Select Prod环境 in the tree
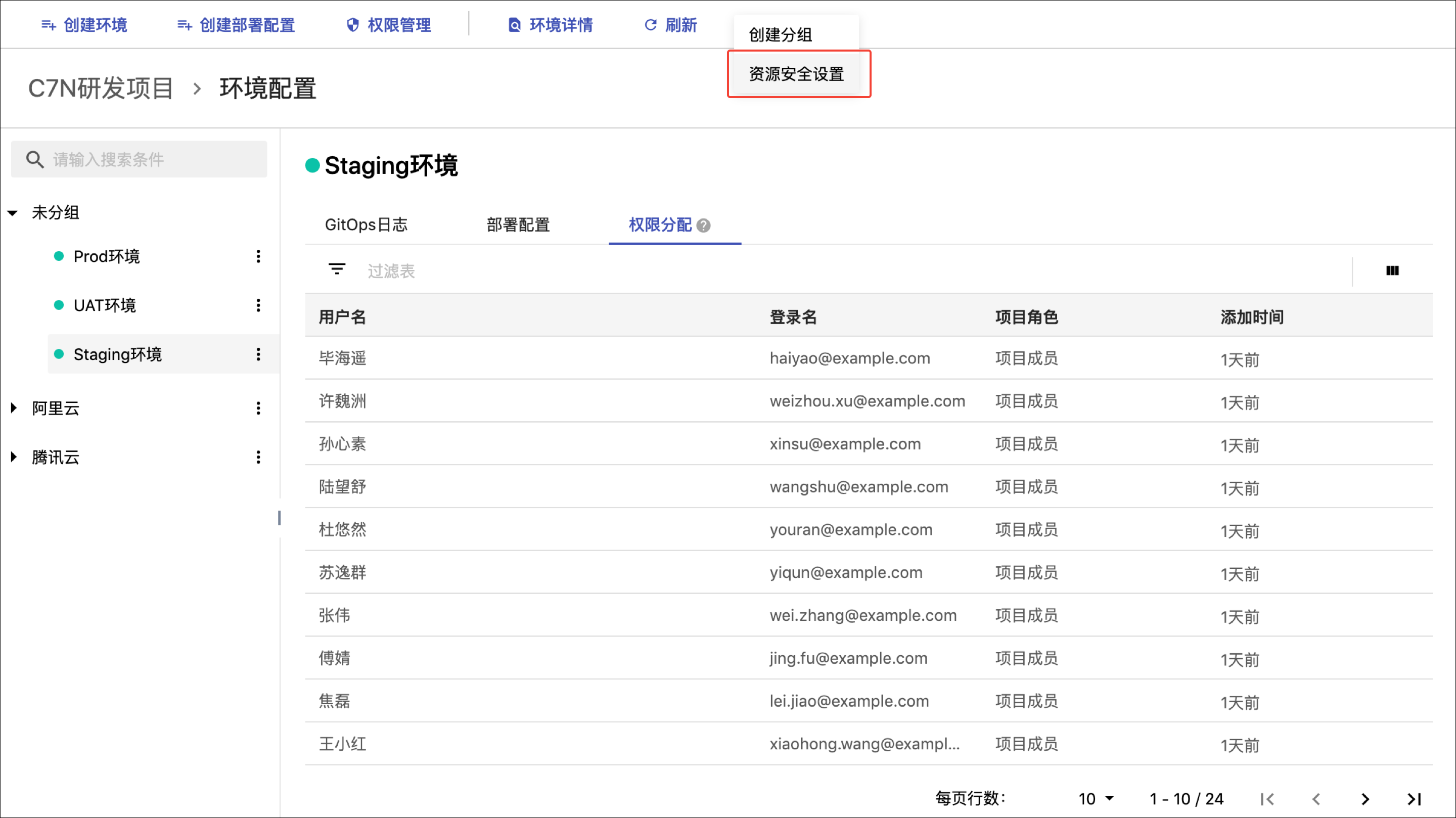The image size is (1456, 818). tap(106, 257)
